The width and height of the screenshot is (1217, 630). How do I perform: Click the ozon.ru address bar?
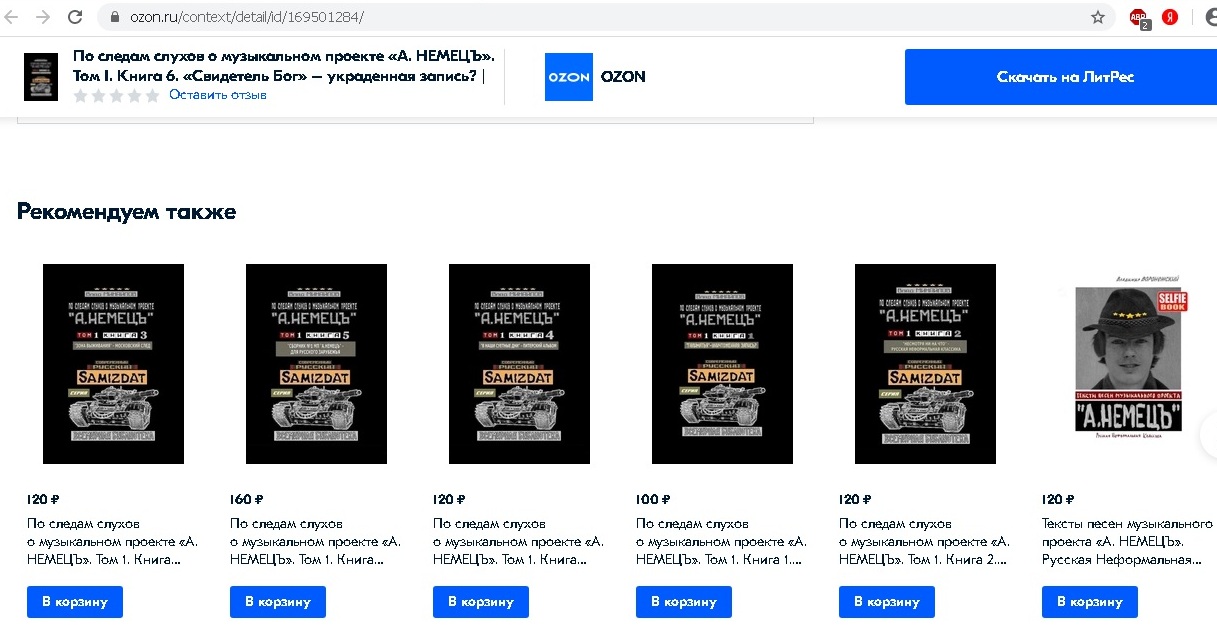[x=600, y=17]
